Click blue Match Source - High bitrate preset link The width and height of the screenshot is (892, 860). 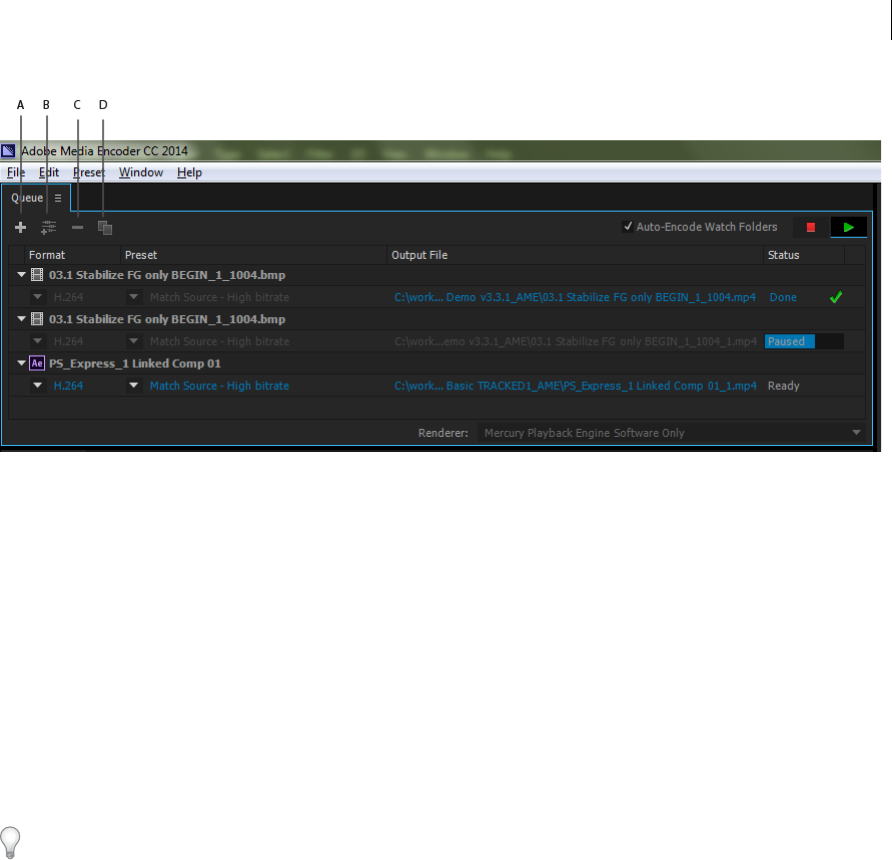point(219,386)
